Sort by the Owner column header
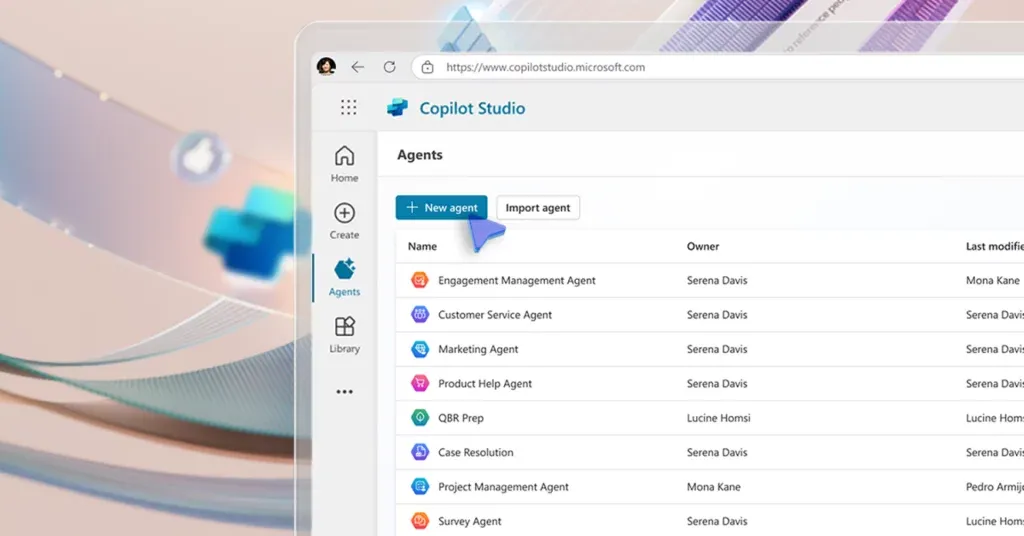Viewport: 1024px width, 536px height. [x=703, y=246]
